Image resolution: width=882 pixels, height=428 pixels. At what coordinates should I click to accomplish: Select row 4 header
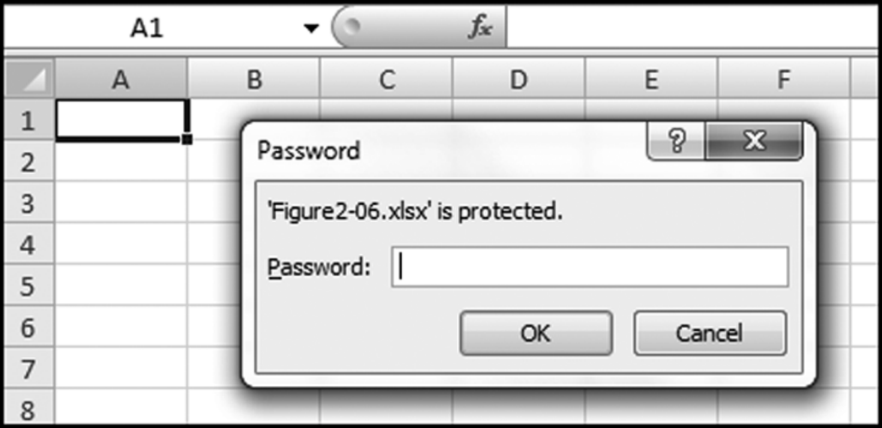click(28, 245)
